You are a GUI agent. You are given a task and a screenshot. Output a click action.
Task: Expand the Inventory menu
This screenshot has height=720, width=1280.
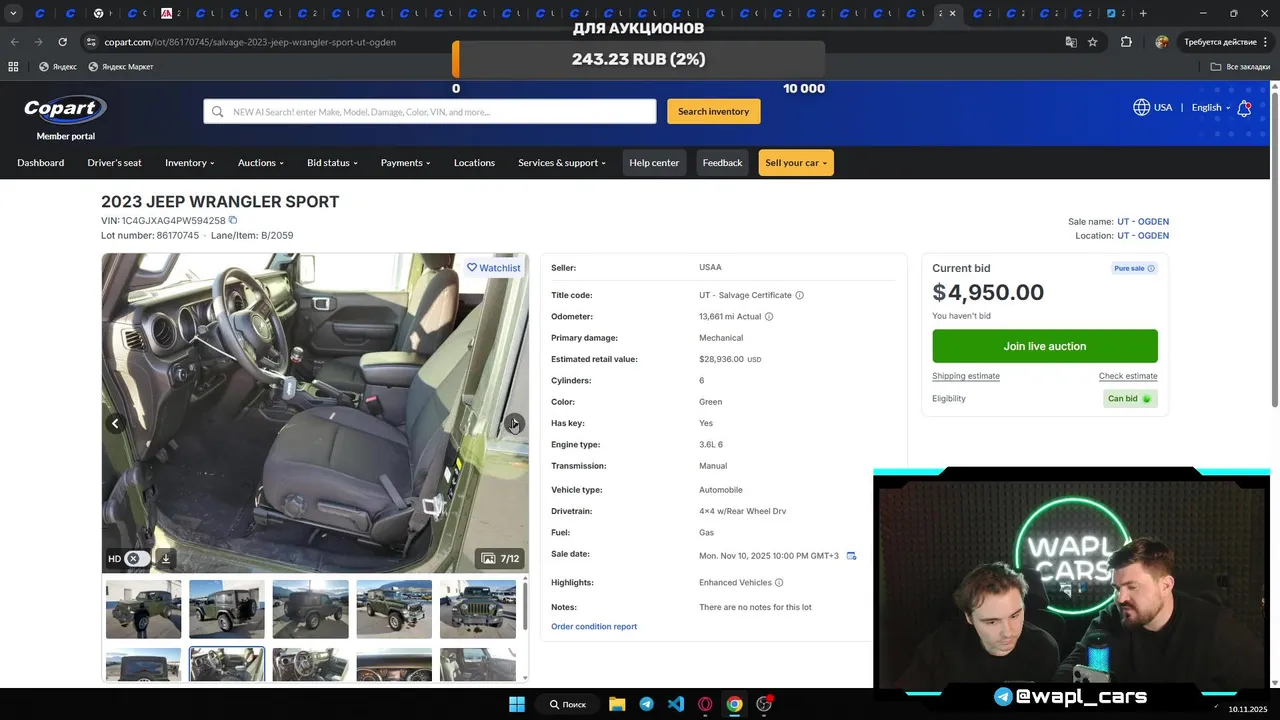pos(190,163)
